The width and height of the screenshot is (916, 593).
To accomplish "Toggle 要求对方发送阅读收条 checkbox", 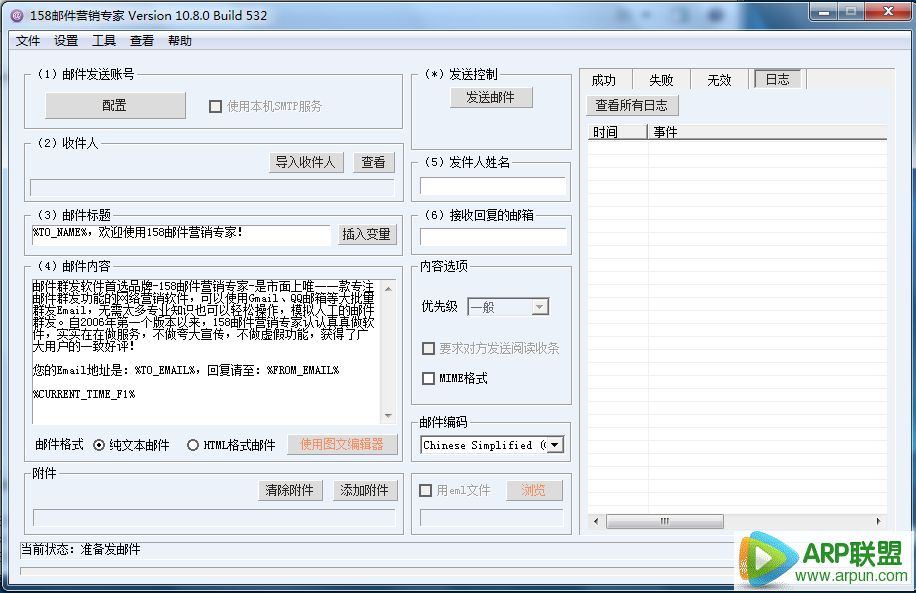I will pos(428,349).
